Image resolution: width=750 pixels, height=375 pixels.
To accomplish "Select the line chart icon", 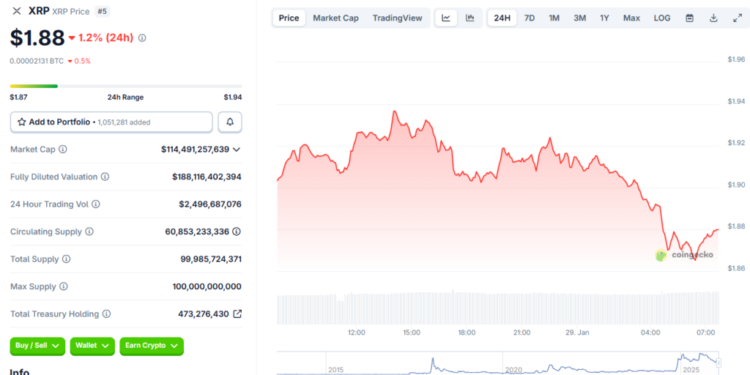I will click(x=446, y=18).
